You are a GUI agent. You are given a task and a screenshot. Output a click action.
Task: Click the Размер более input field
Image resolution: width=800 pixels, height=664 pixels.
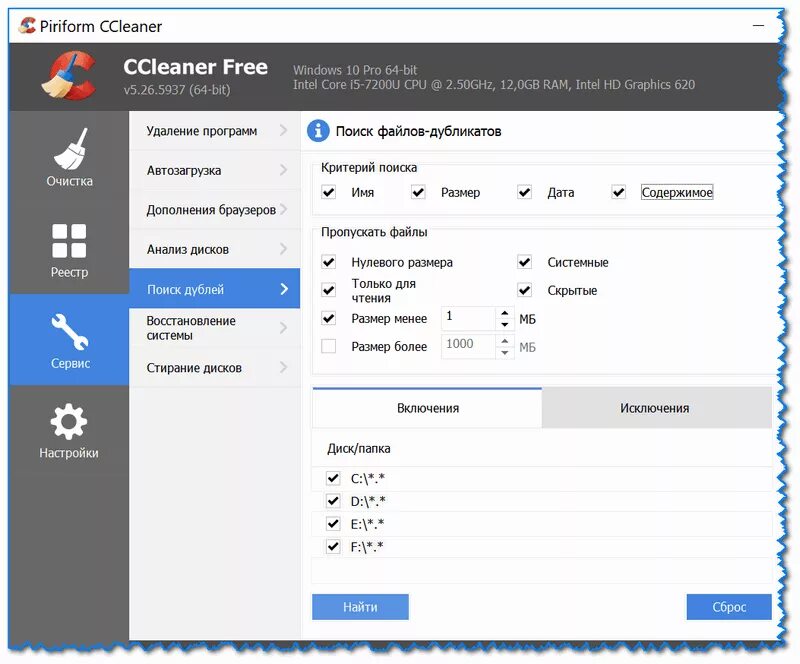(x=468, y=347)
